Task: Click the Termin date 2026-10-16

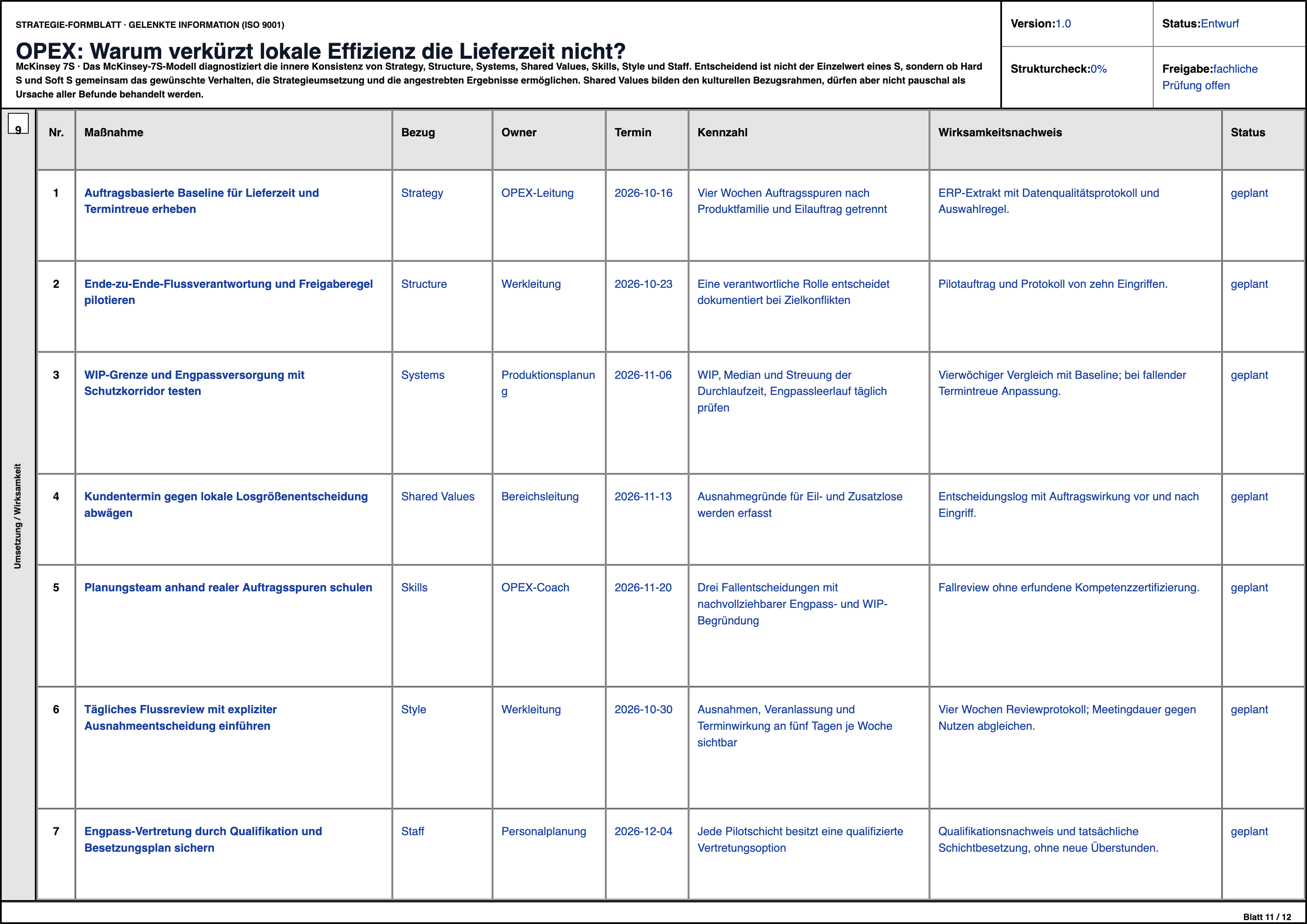Action: [643, 193]
